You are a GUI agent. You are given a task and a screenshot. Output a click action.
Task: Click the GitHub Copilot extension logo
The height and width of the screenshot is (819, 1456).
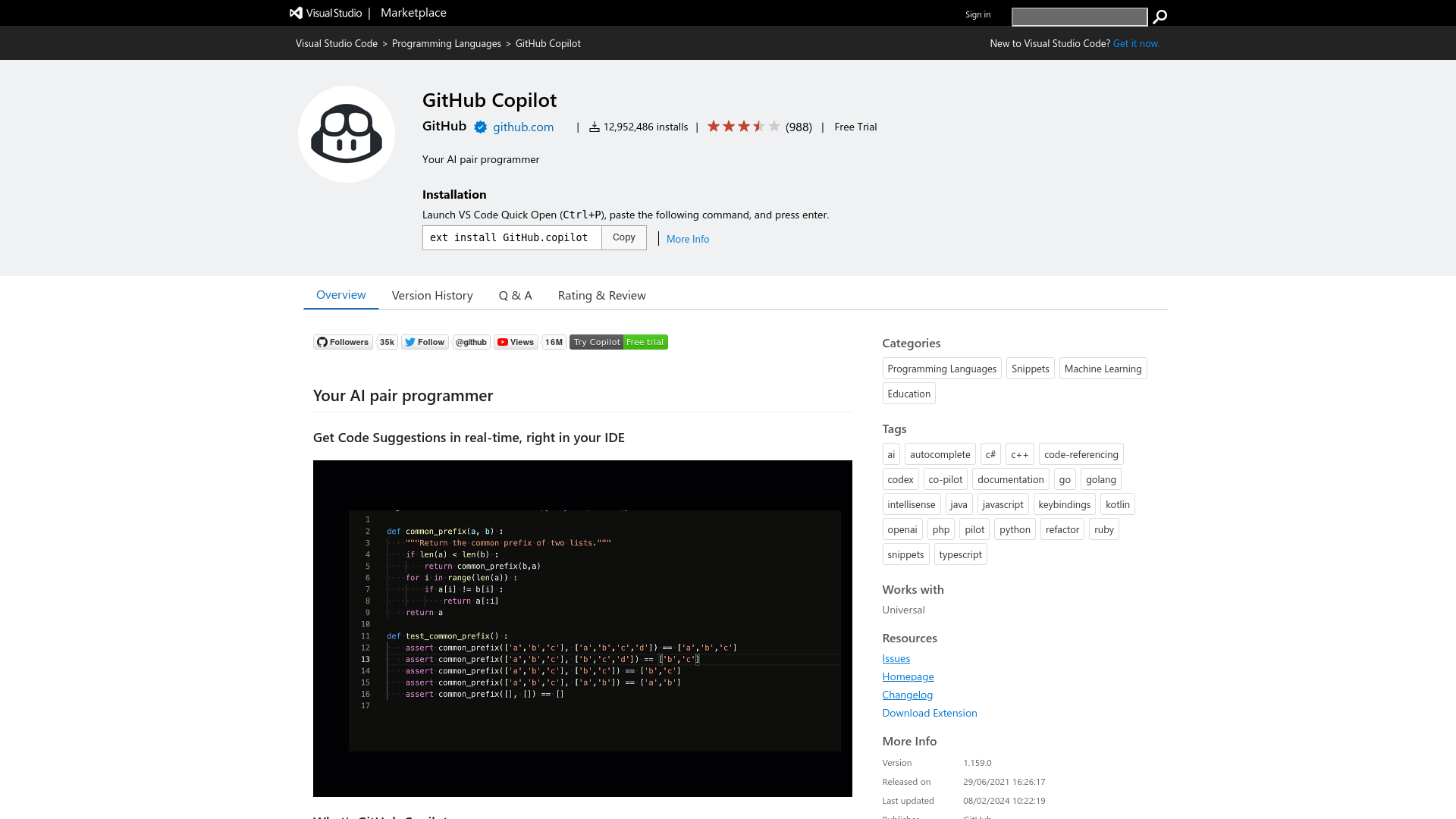click(x=347, y=134)
